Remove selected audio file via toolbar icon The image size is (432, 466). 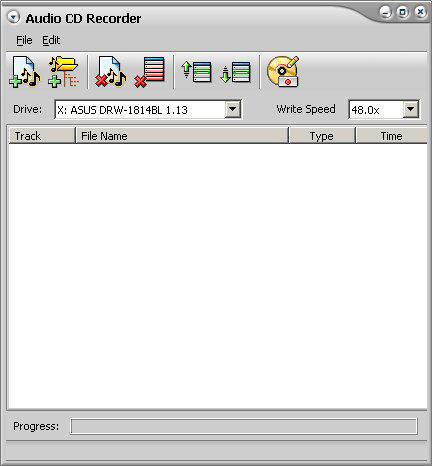(111, 72)
